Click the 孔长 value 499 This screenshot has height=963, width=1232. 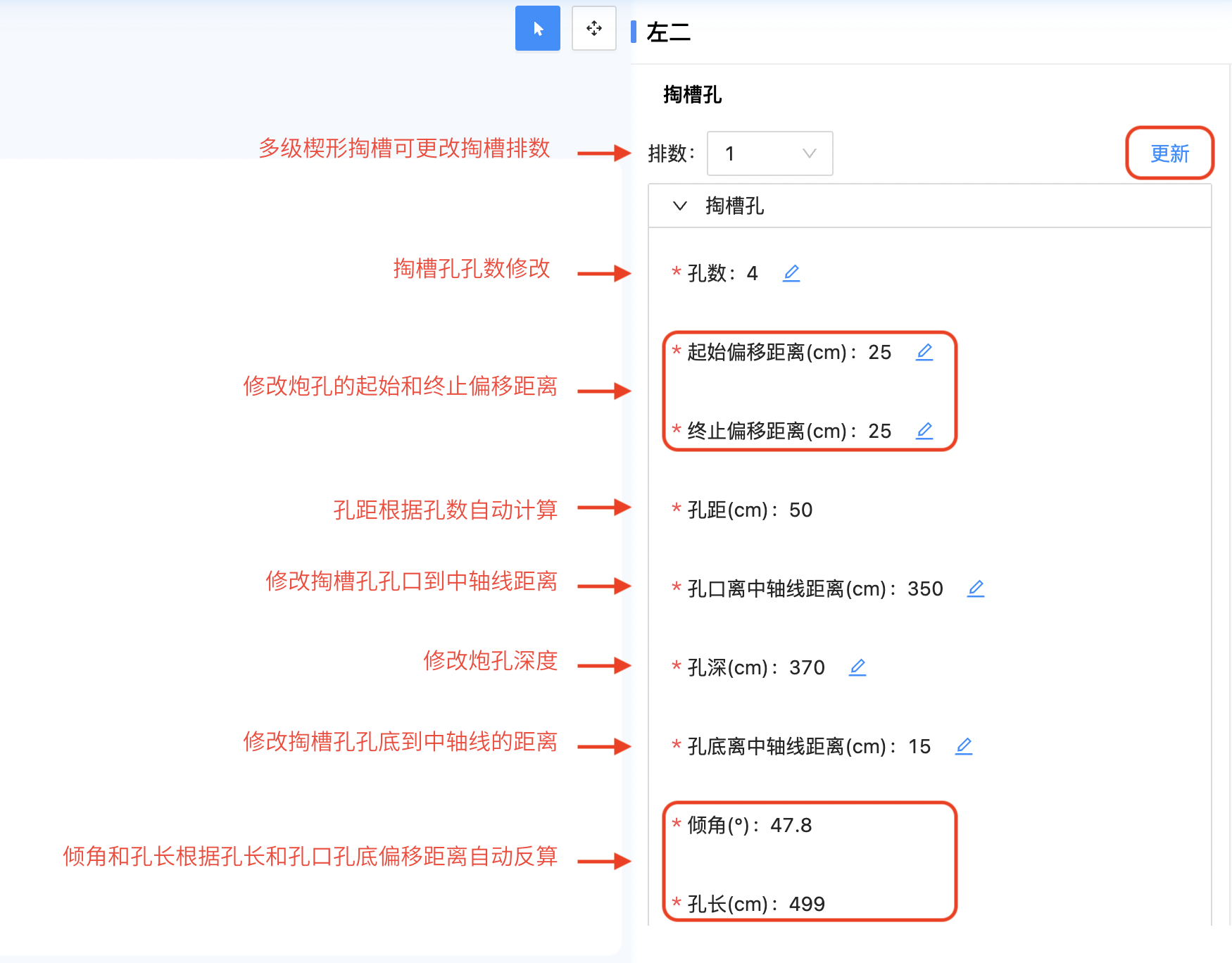(807, 904)
